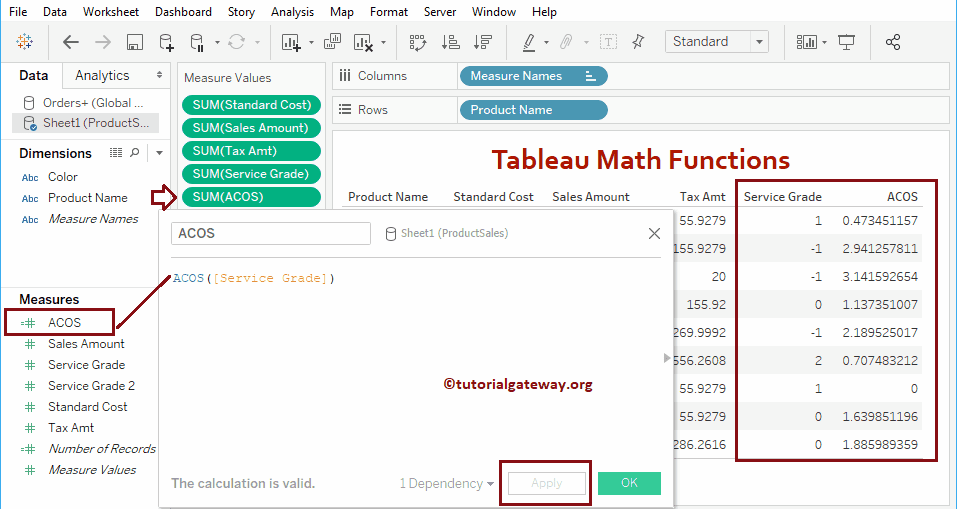The width and height of the screenshot is (957, 509).
Task: Open the clear sheet dropdown arrow
Action: [x=383, y=43]
